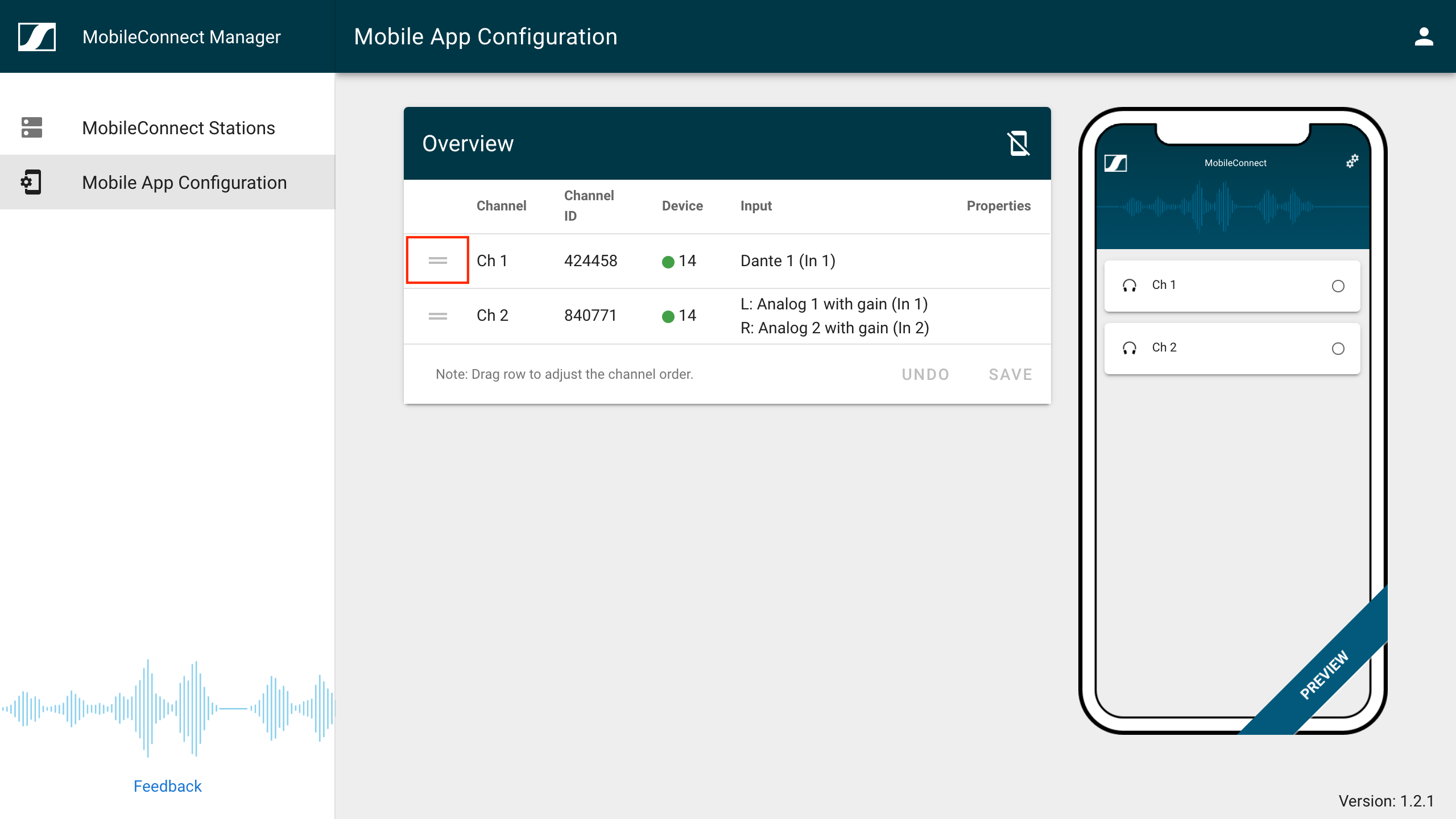Click the Device column header
Viewport: 1456px width, 819px height.
tap(682, 206)
